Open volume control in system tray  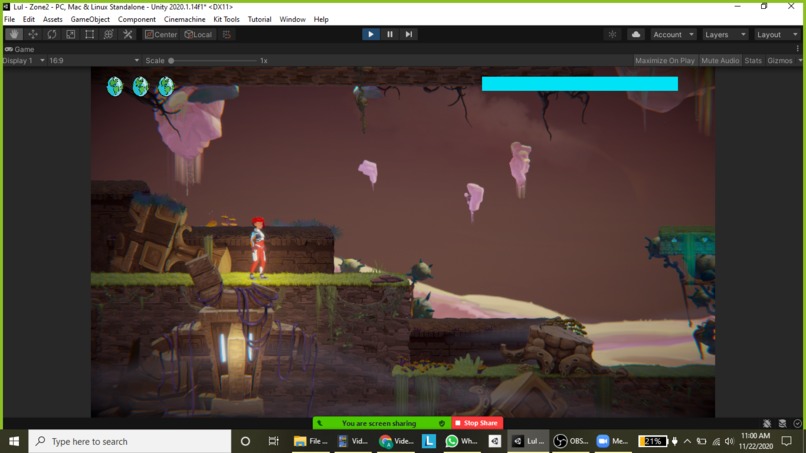[729, 441]
